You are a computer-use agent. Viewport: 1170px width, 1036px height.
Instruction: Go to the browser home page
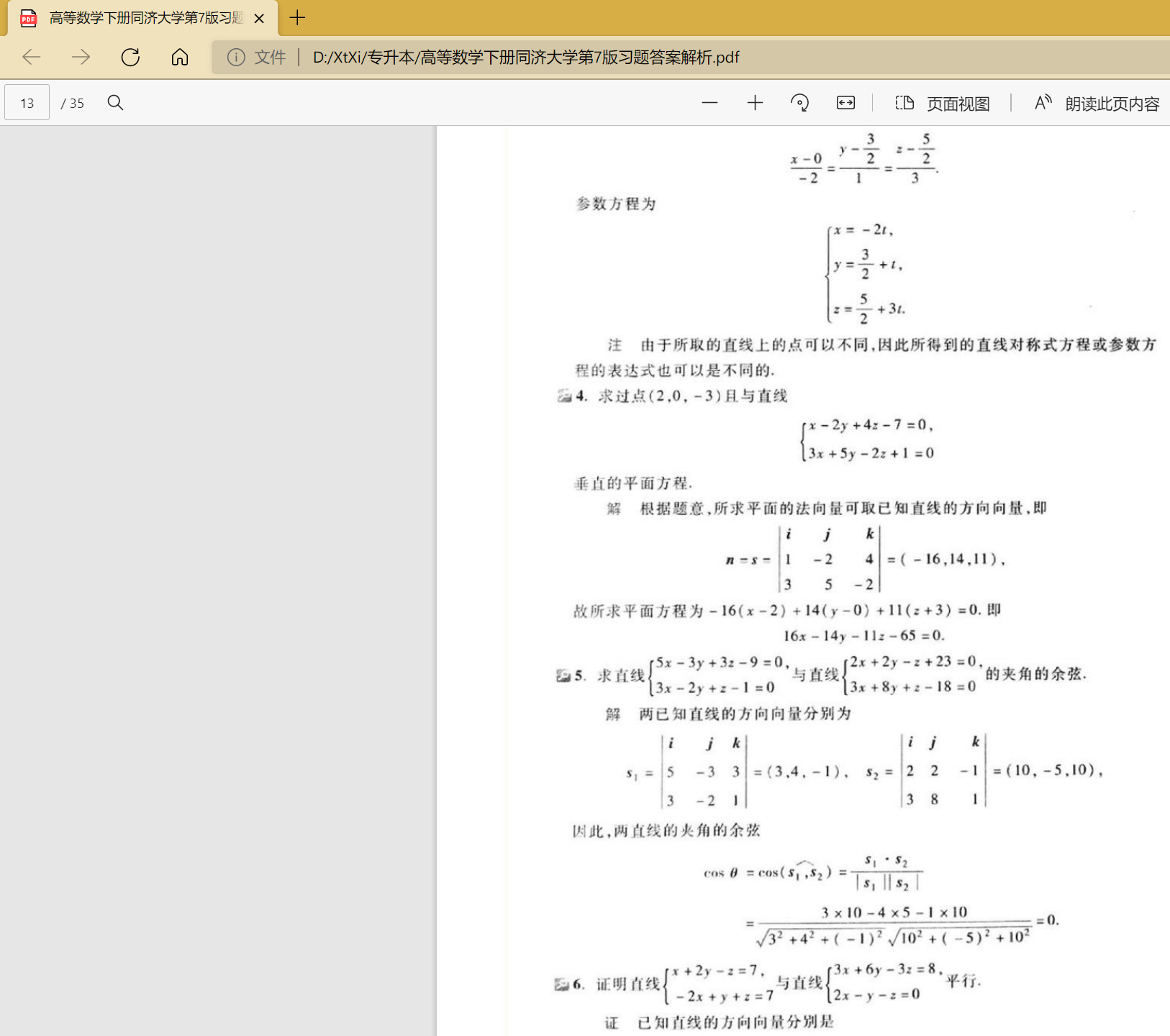click(x=180, y=57)
